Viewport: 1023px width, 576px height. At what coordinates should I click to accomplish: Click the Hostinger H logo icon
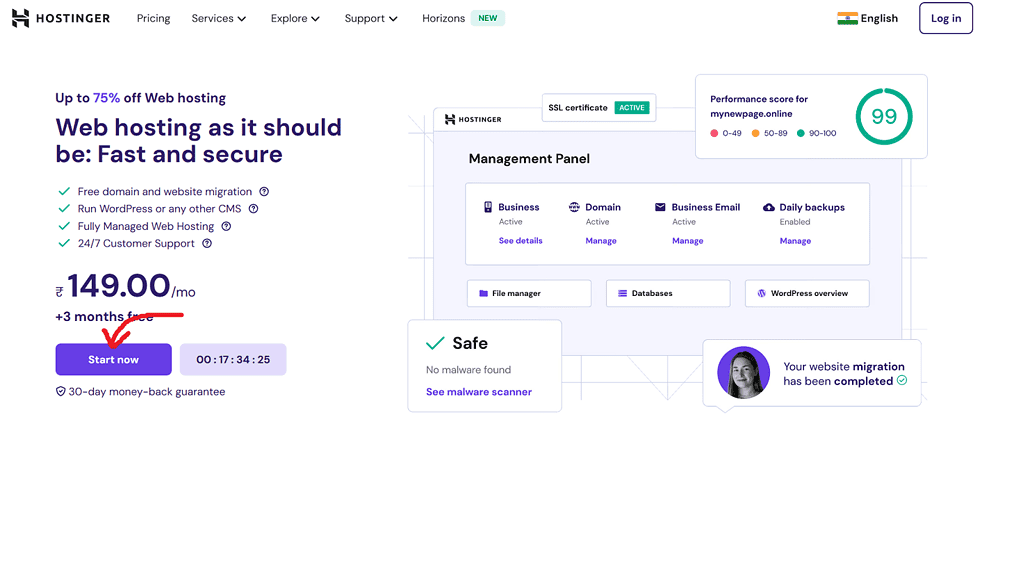(19, 17)
